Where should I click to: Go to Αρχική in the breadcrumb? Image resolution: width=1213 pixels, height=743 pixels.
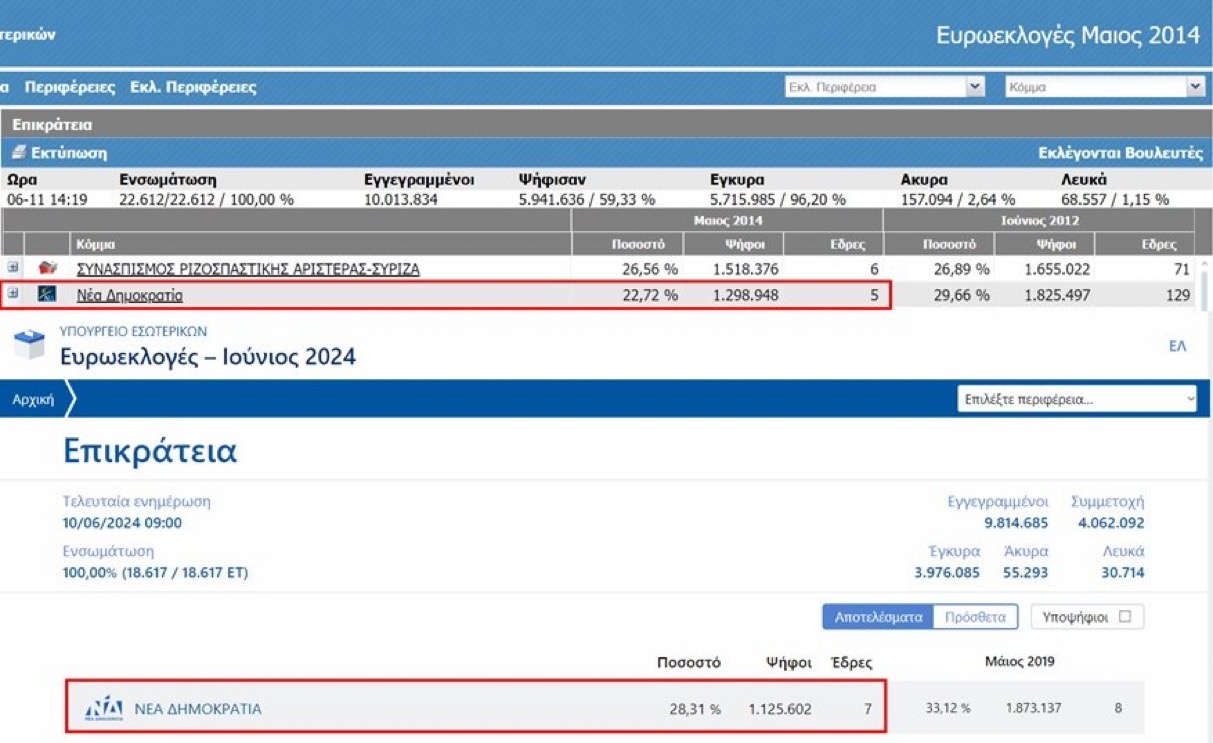[33, 399]
